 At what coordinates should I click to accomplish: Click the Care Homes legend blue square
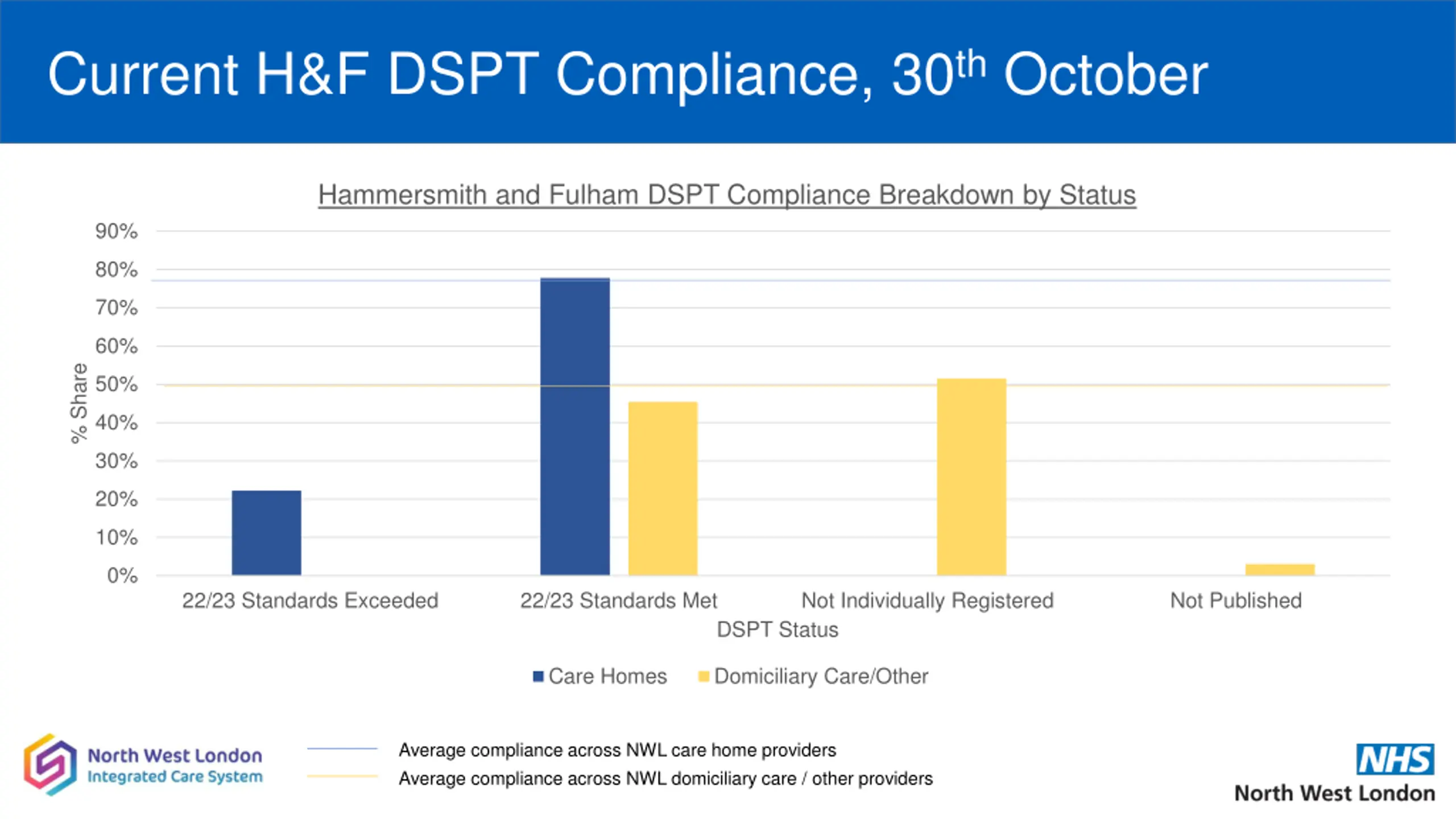538,676
